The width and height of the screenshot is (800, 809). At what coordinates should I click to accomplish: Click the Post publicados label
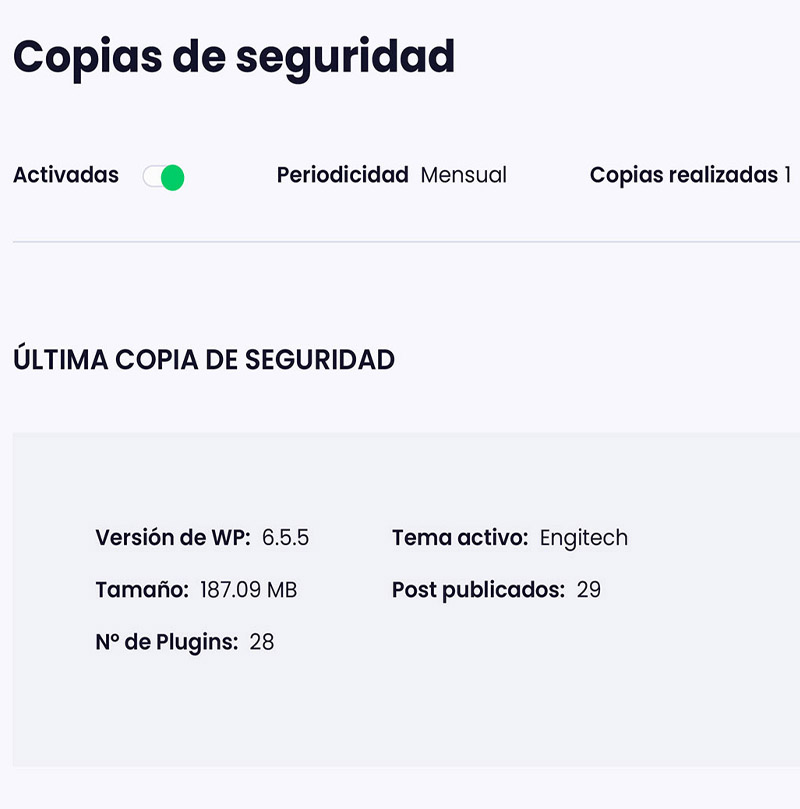[478, 590]
